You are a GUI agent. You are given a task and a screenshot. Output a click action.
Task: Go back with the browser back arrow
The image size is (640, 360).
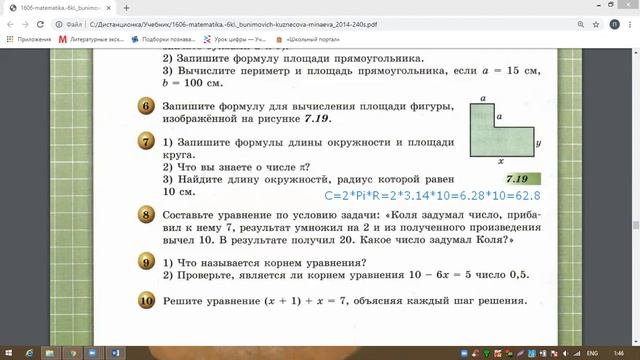coord(10,24)
